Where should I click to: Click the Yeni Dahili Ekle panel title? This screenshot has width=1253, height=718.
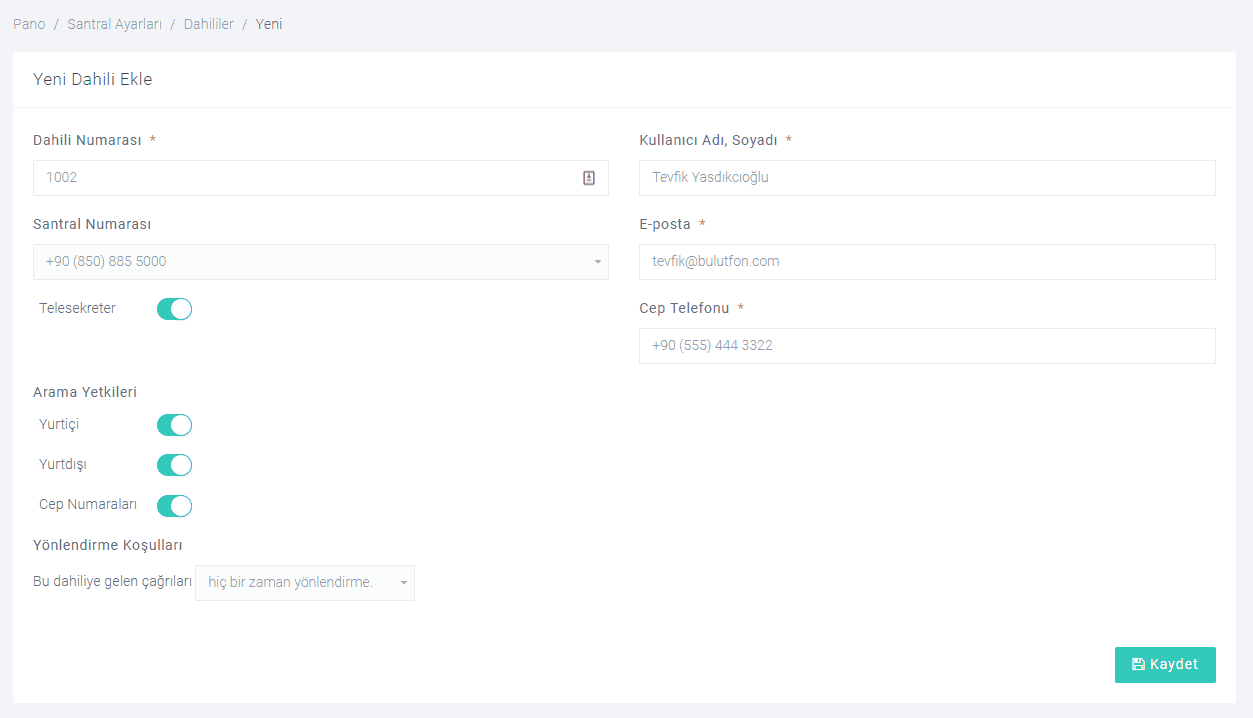click(92, 79)
